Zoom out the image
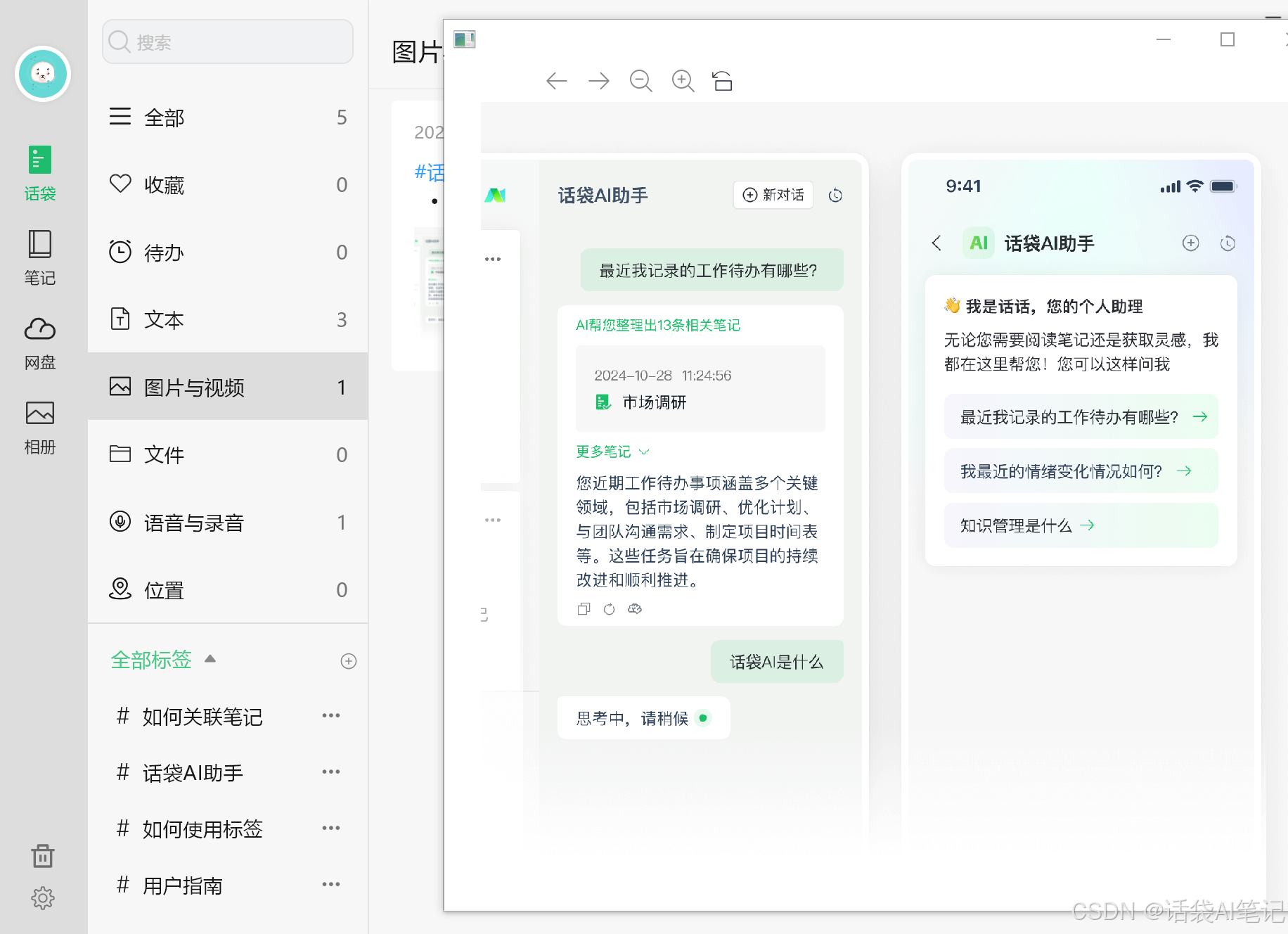The height and width of the screenshot is (934, 1288). pos(641,81)
